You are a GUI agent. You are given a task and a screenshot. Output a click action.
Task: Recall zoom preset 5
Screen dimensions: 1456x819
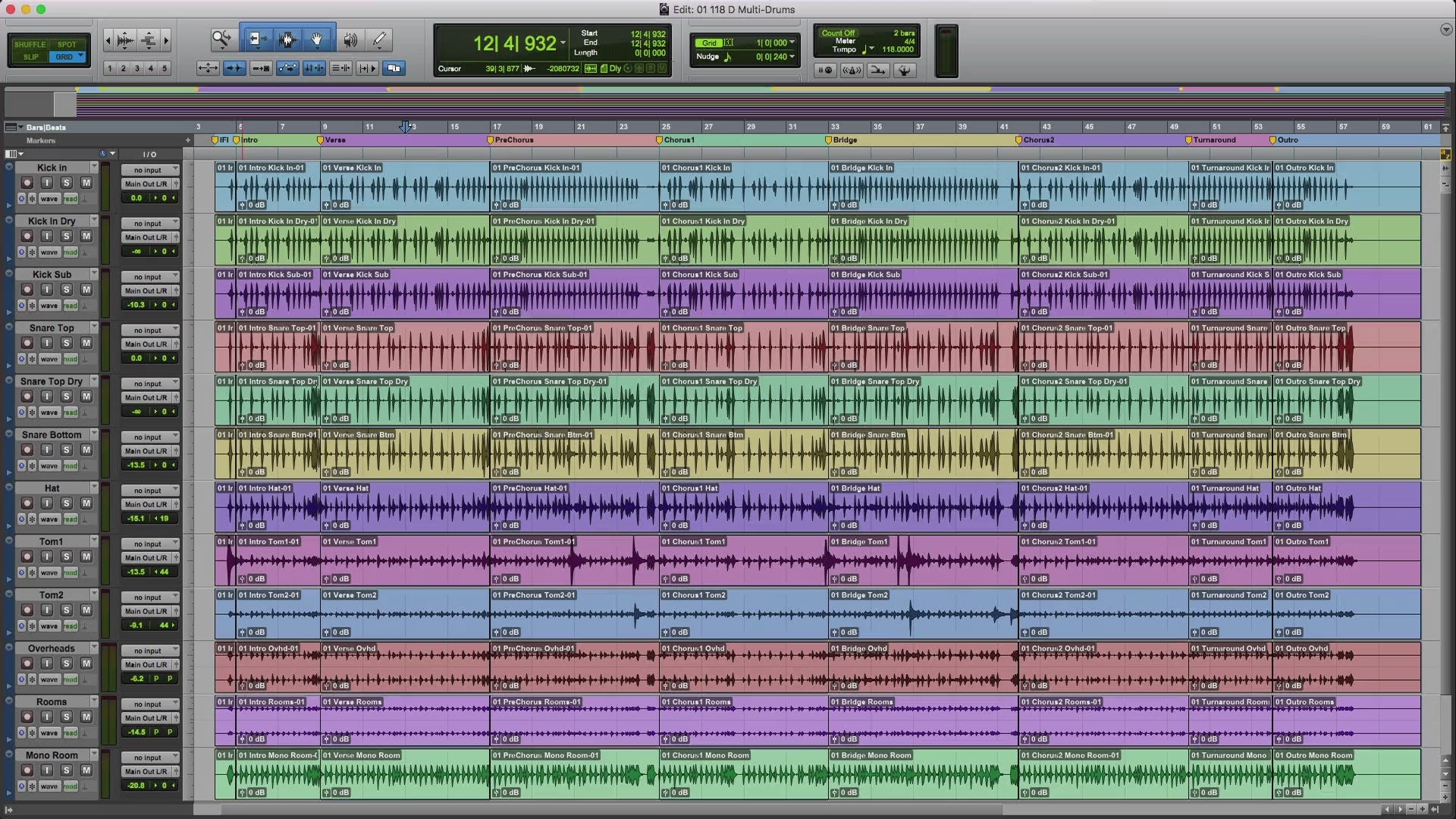(165, 68)
